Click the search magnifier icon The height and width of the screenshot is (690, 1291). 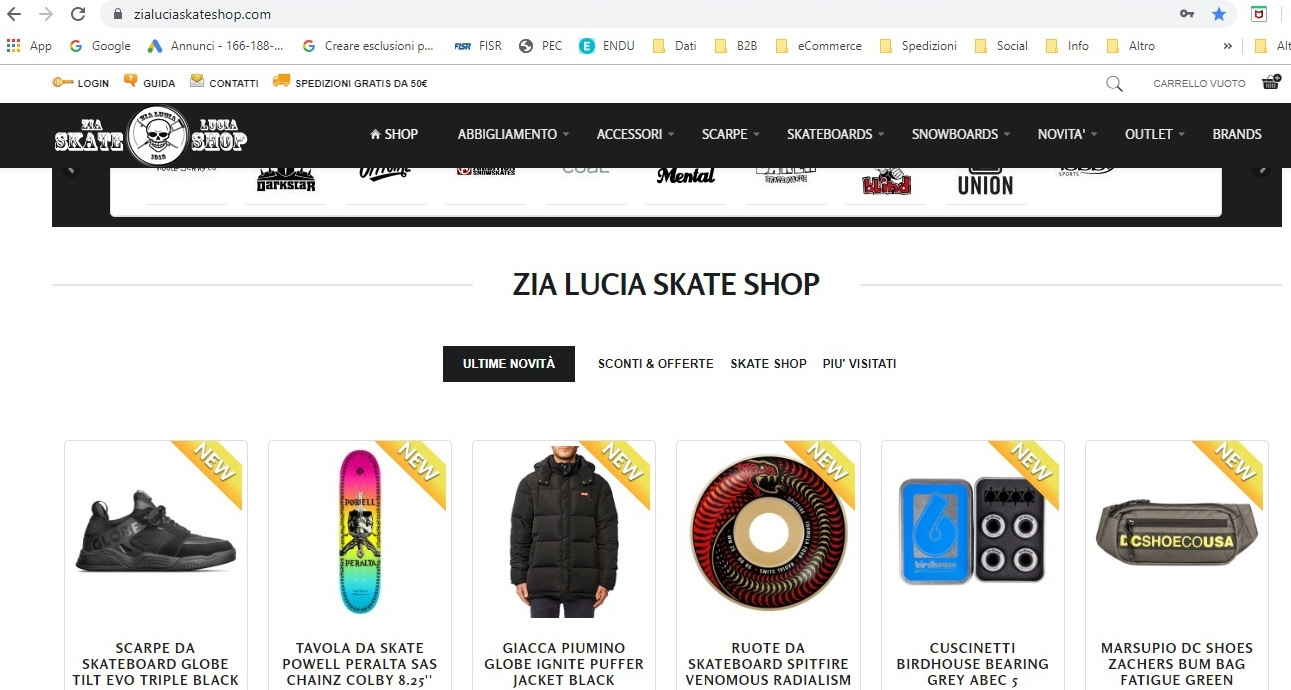[1114, 83]
